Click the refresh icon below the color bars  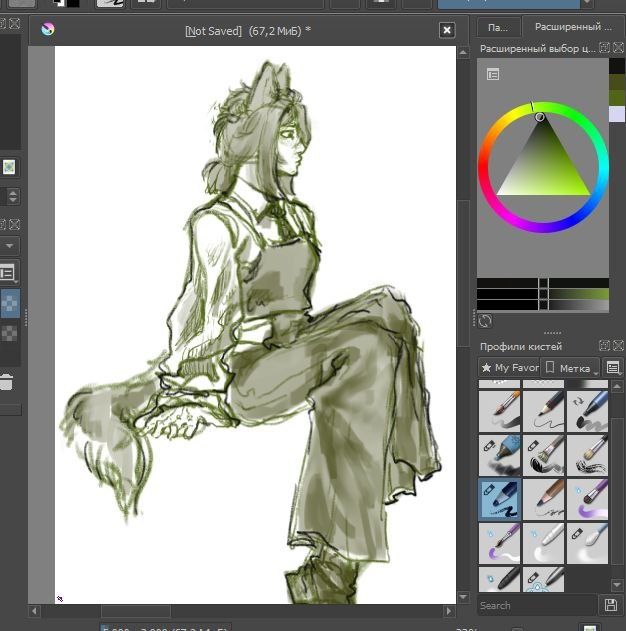(x=485, y=321)
